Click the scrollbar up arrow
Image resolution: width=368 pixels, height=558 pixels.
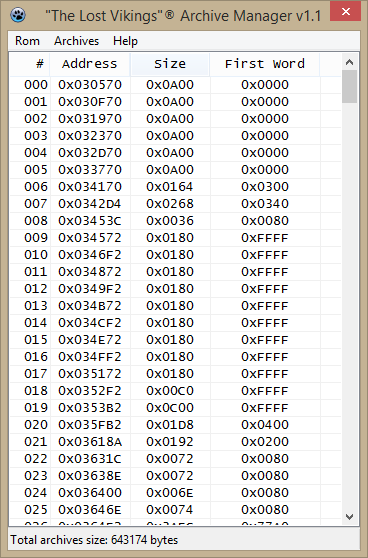(349, 62)
